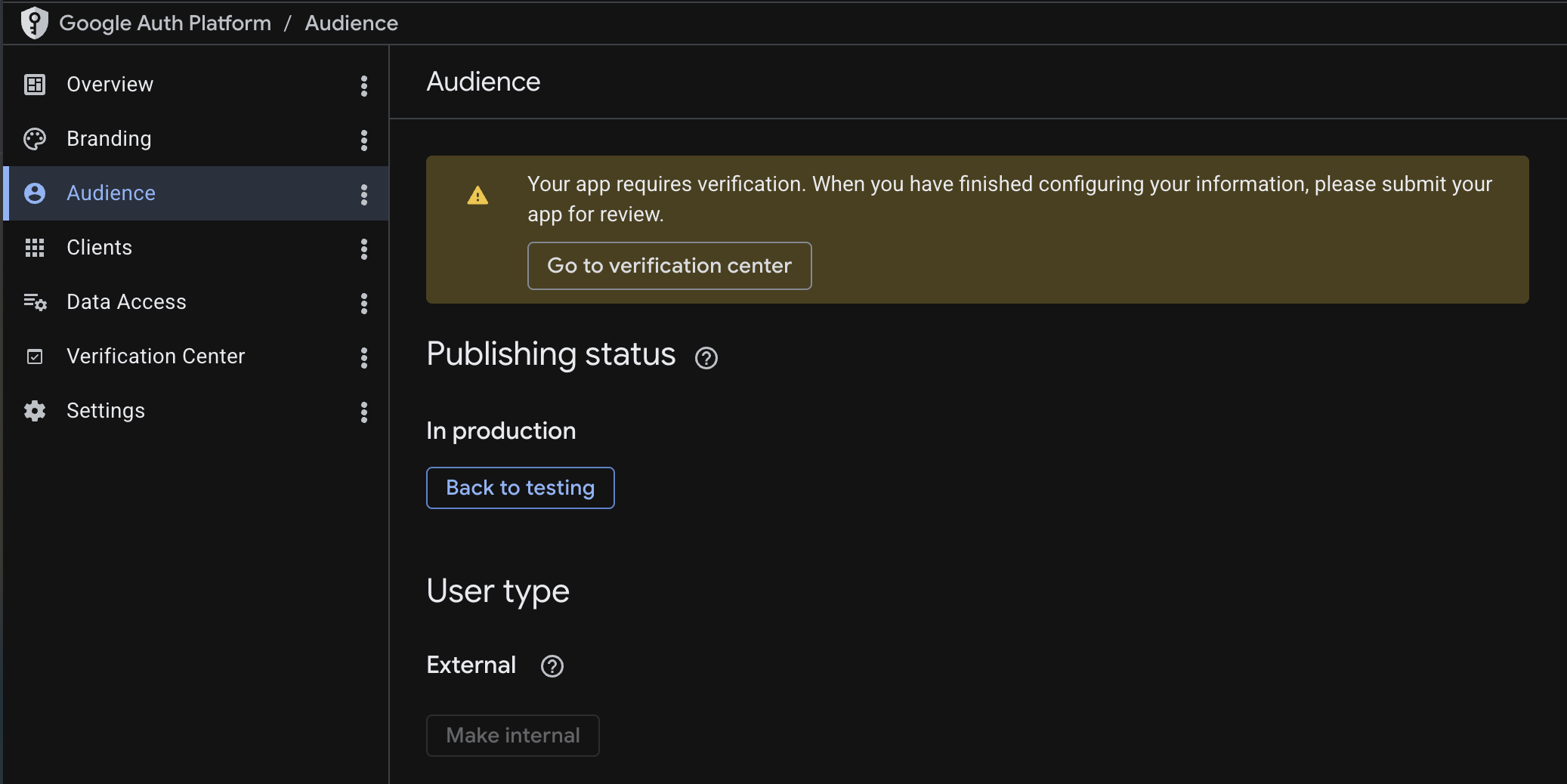
Task: Click Google Auth Platform breadcrumb link
Action: coord(165,23)
